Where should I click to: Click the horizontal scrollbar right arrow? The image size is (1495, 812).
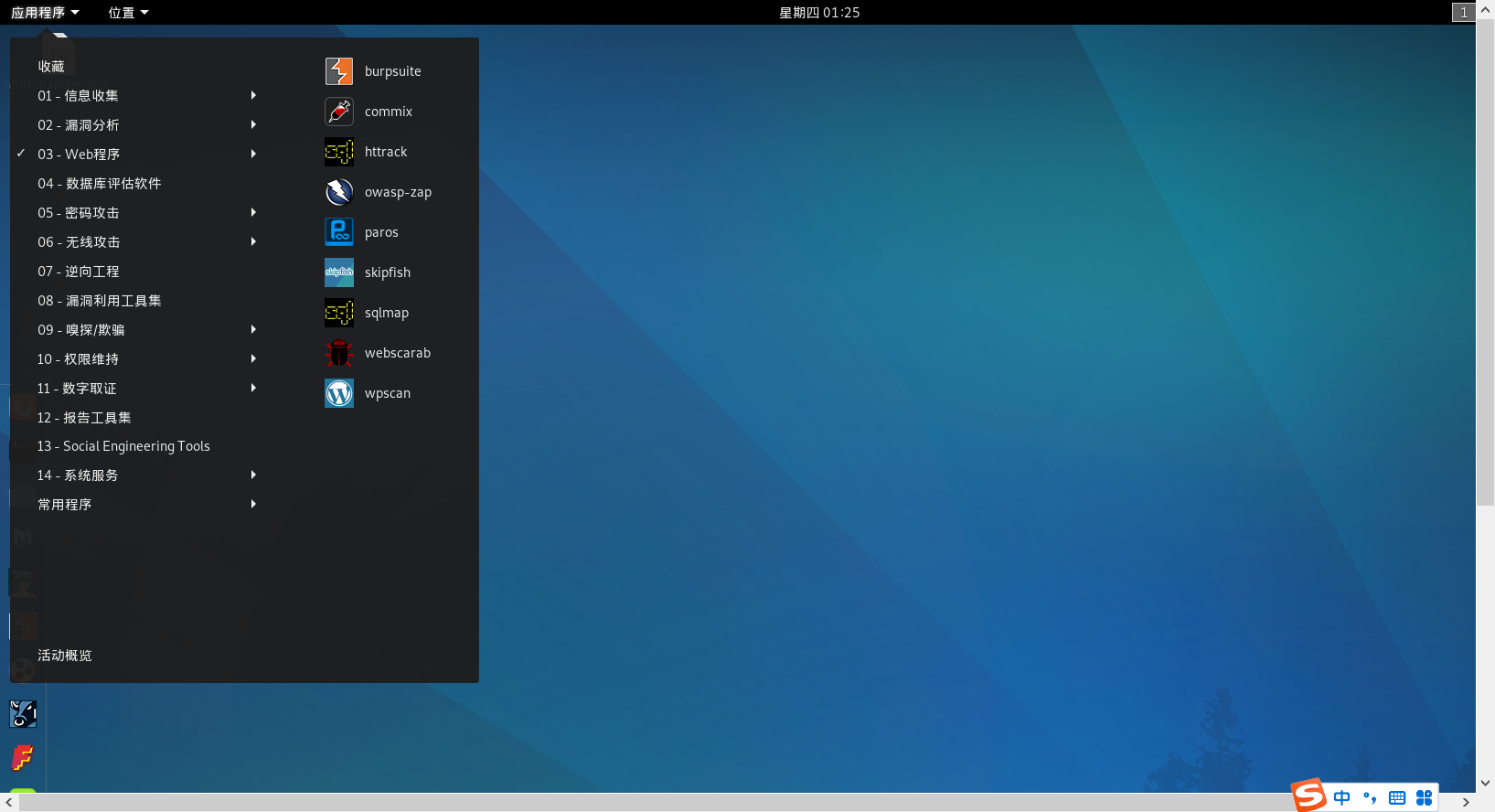[1466, 803]
